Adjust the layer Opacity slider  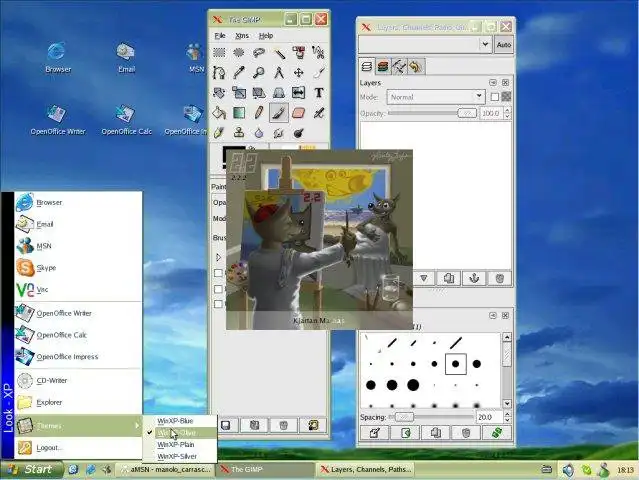(x=432, y=113)
